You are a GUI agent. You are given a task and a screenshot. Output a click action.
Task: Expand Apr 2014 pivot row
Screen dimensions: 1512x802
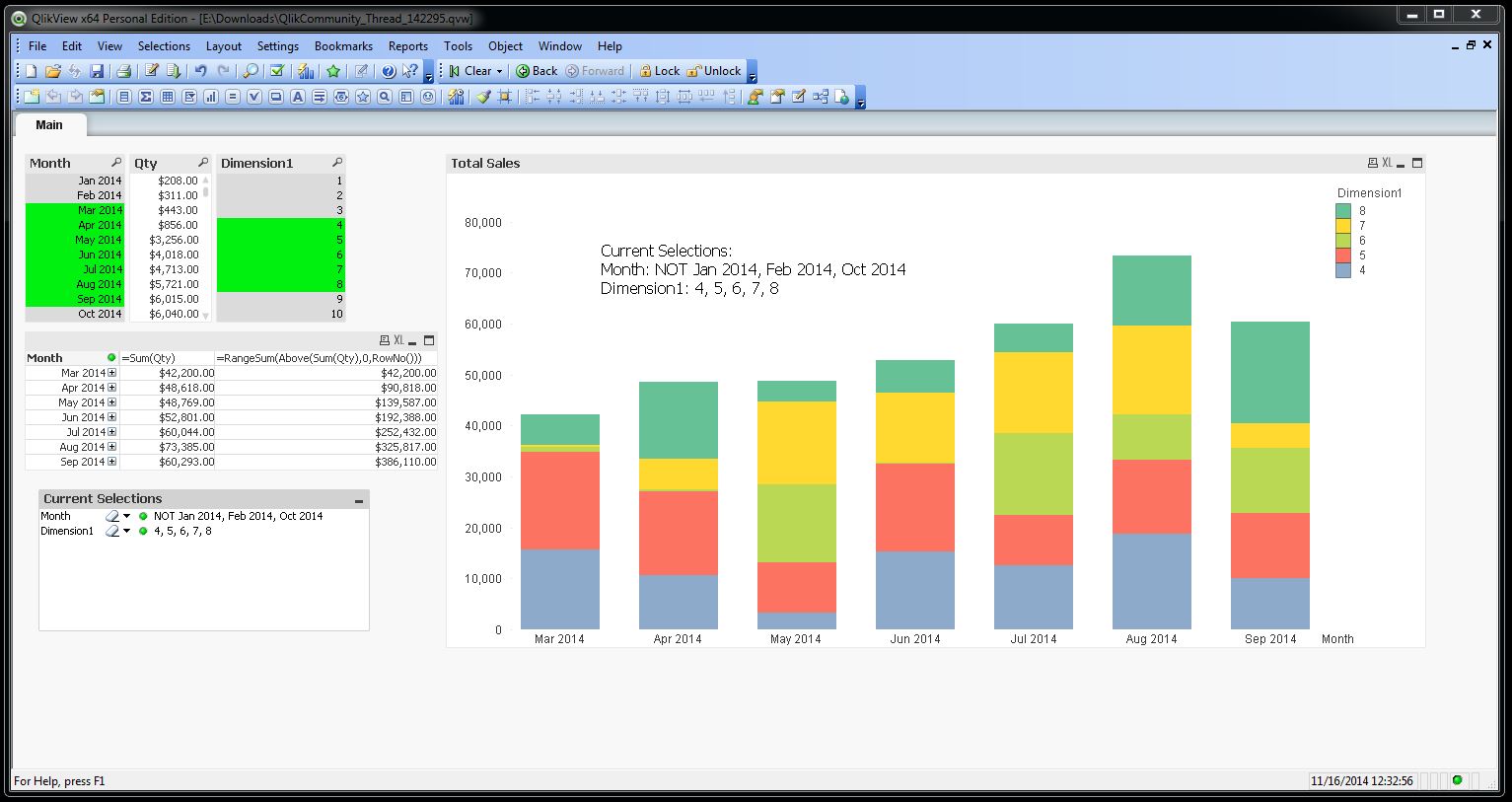(x=112, y=388)
